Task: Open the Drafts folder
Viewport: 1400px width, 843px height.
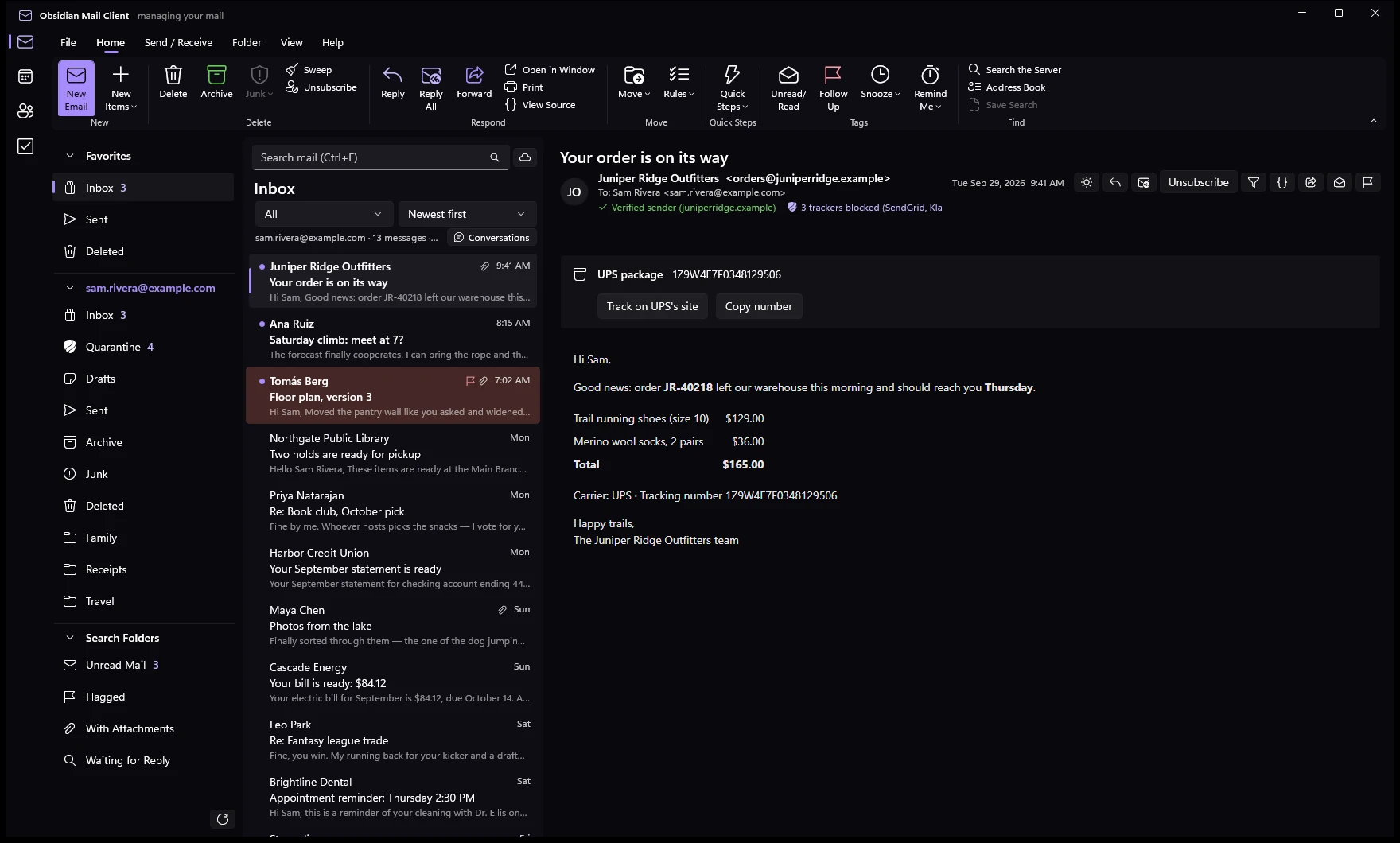Action: click(144, 379)
